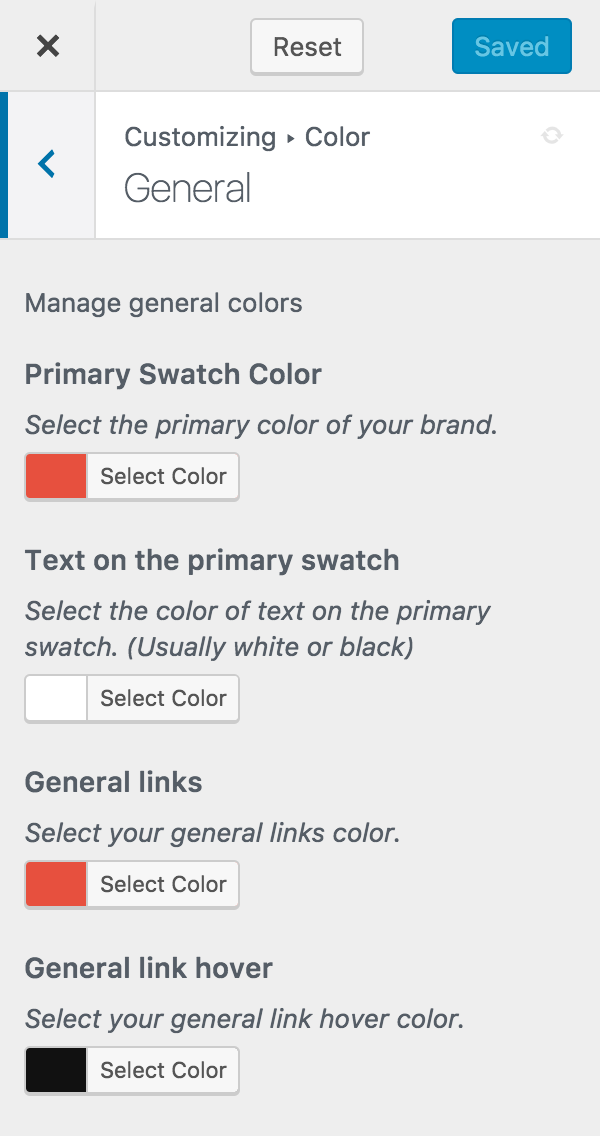Open the red Primary Swatch Color swatch
The height and width of the screenshot is (1136, 600).
point(57,477)
